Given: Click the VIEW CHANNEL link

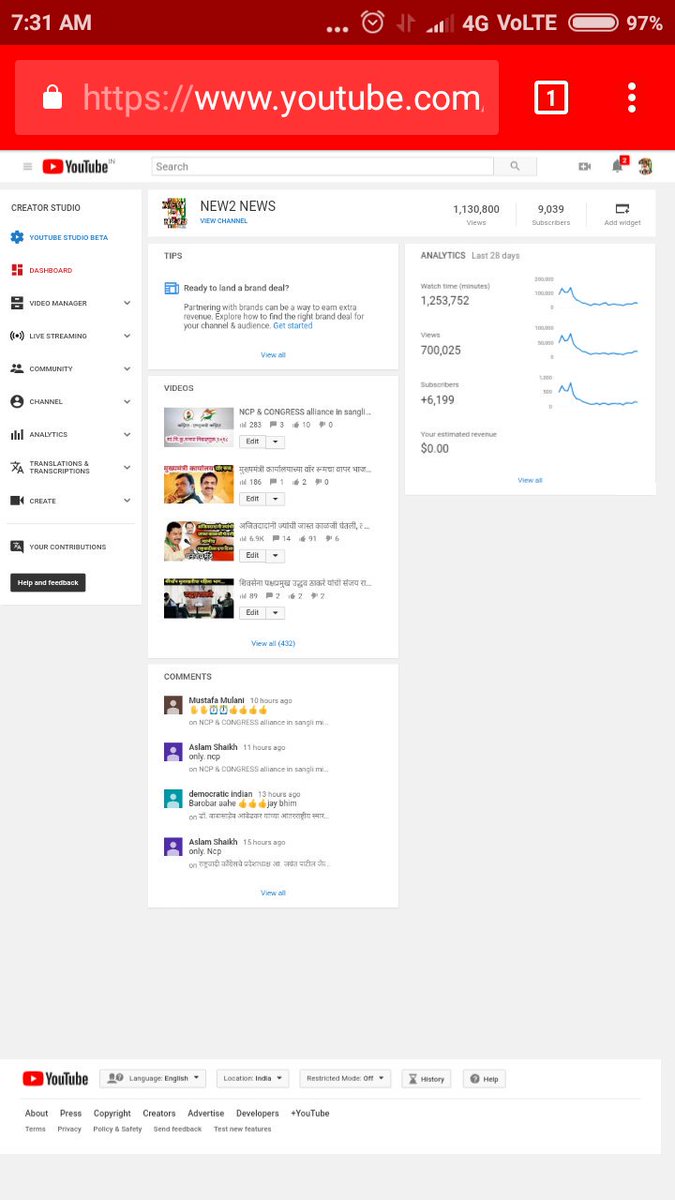Looking at the screenshot, I should pos(224,221).
